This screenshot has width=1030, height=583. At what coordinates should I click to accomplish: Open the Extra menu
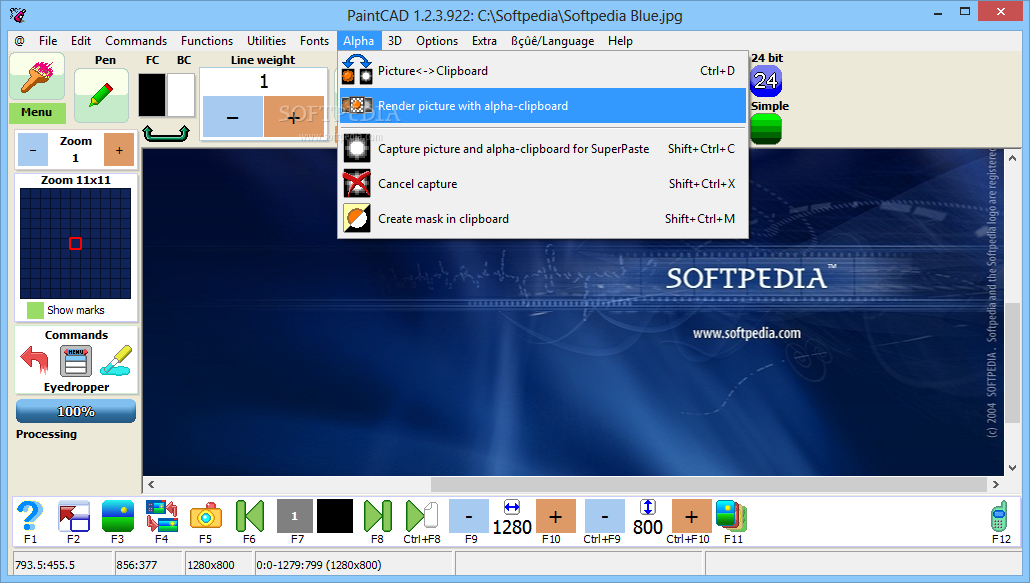484,41
